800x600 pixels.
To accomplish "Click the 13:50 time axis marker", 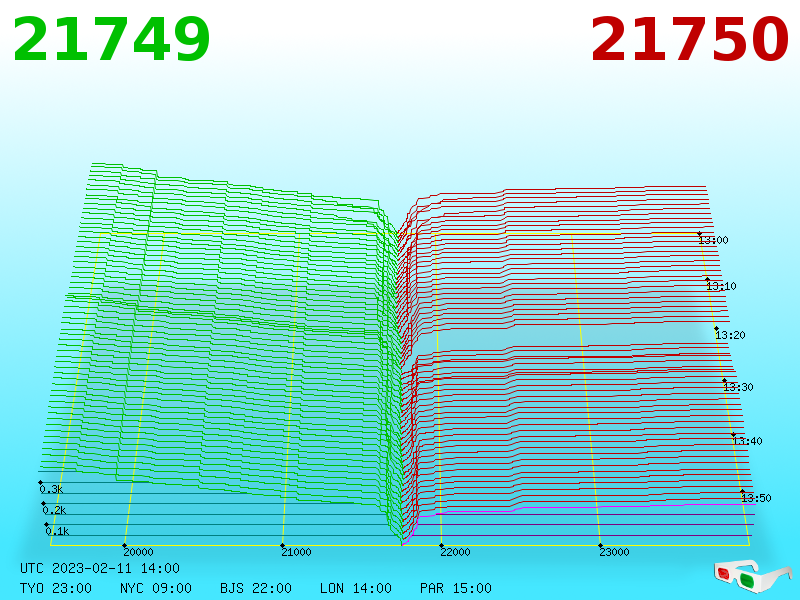I will (x=756, y=497).
